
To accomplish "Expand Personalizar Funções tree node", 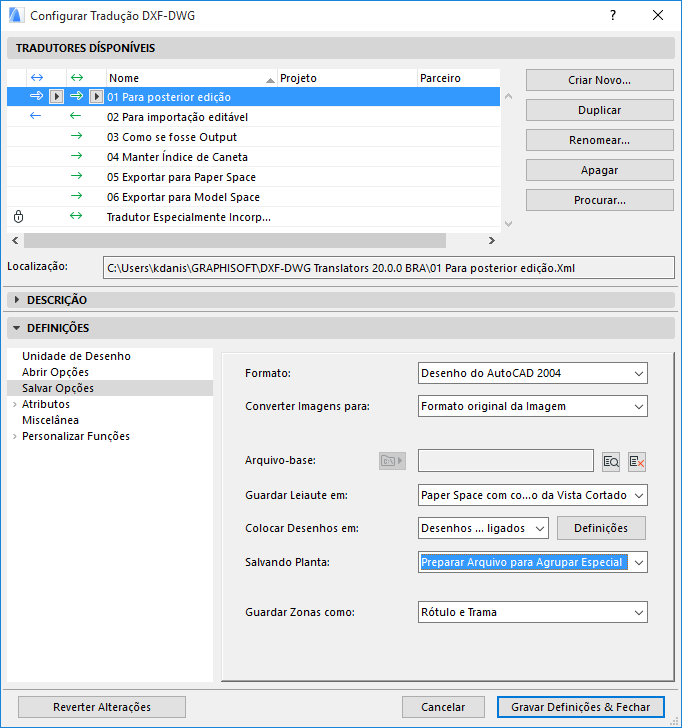I will point(14,436).
